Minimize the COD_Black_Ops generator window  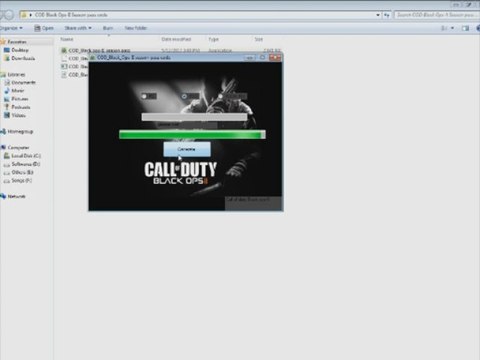point(249,58)
